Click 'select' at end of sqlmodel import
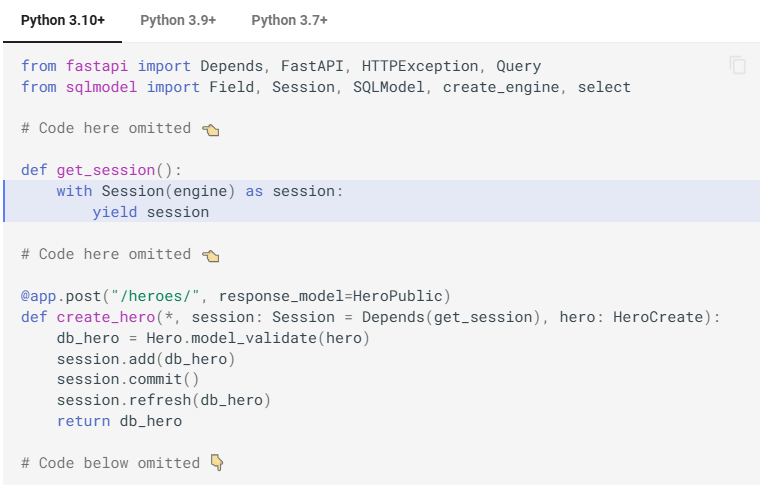This screenshot has height=492, width=771. tap(604, 87)
